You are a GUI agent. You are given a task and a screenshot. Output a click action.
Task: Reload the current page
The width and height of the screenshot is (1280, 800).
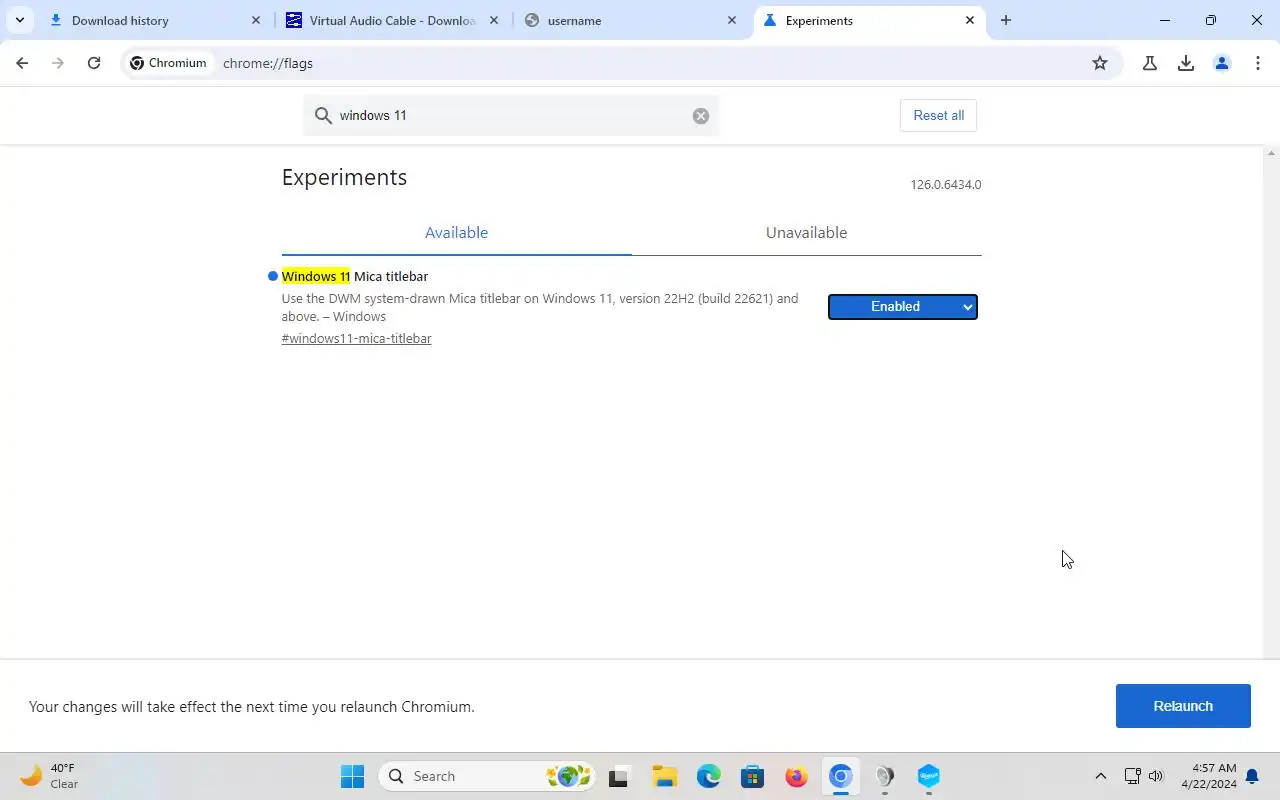[x=94, y=63]
